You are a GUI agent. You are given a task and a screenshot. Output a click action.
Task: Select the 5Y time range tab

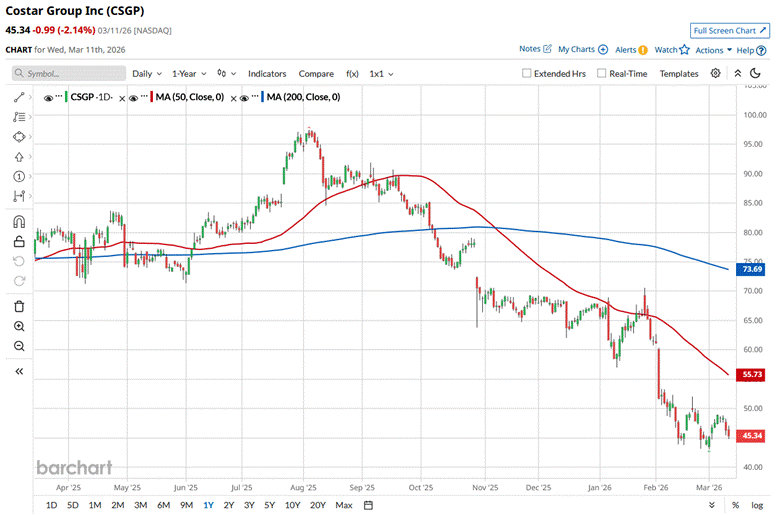pos(270,505)
